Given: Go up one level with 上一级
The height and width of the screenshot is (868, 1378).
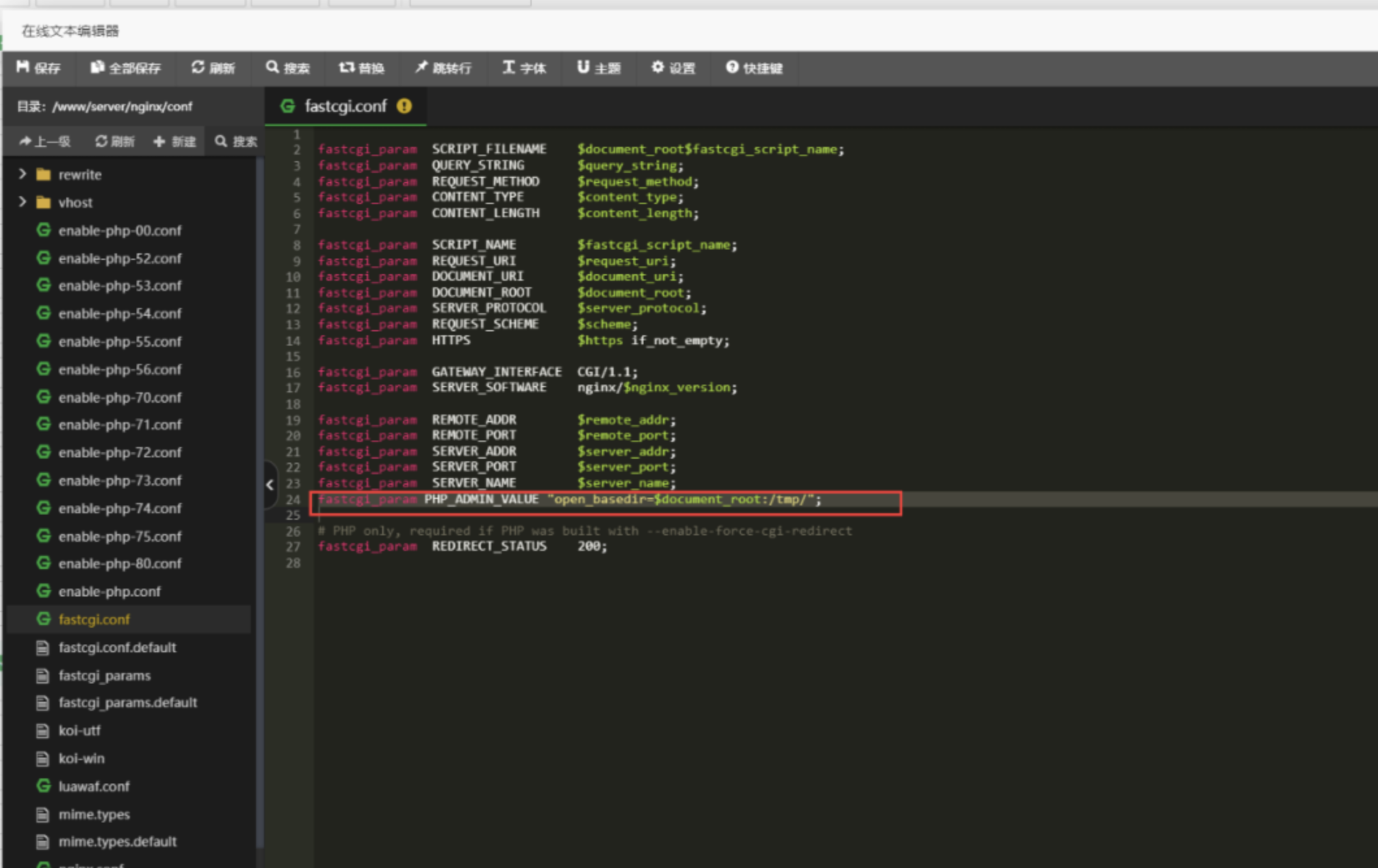Looking at the screenshot, I should tap(44, 141).
